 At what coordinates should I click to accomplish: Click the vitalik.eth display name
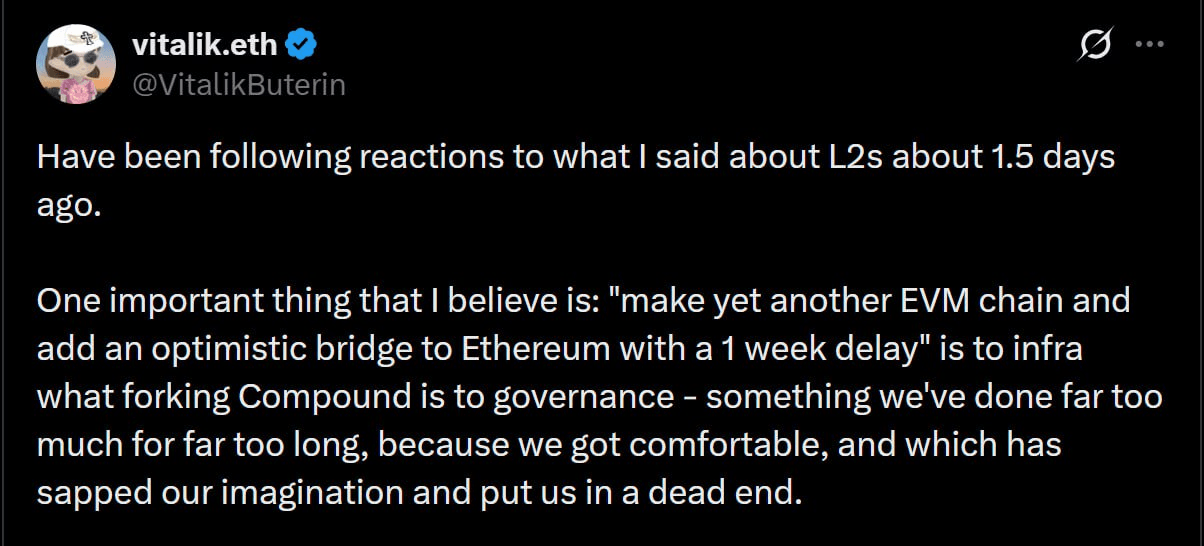click(205, 44)
